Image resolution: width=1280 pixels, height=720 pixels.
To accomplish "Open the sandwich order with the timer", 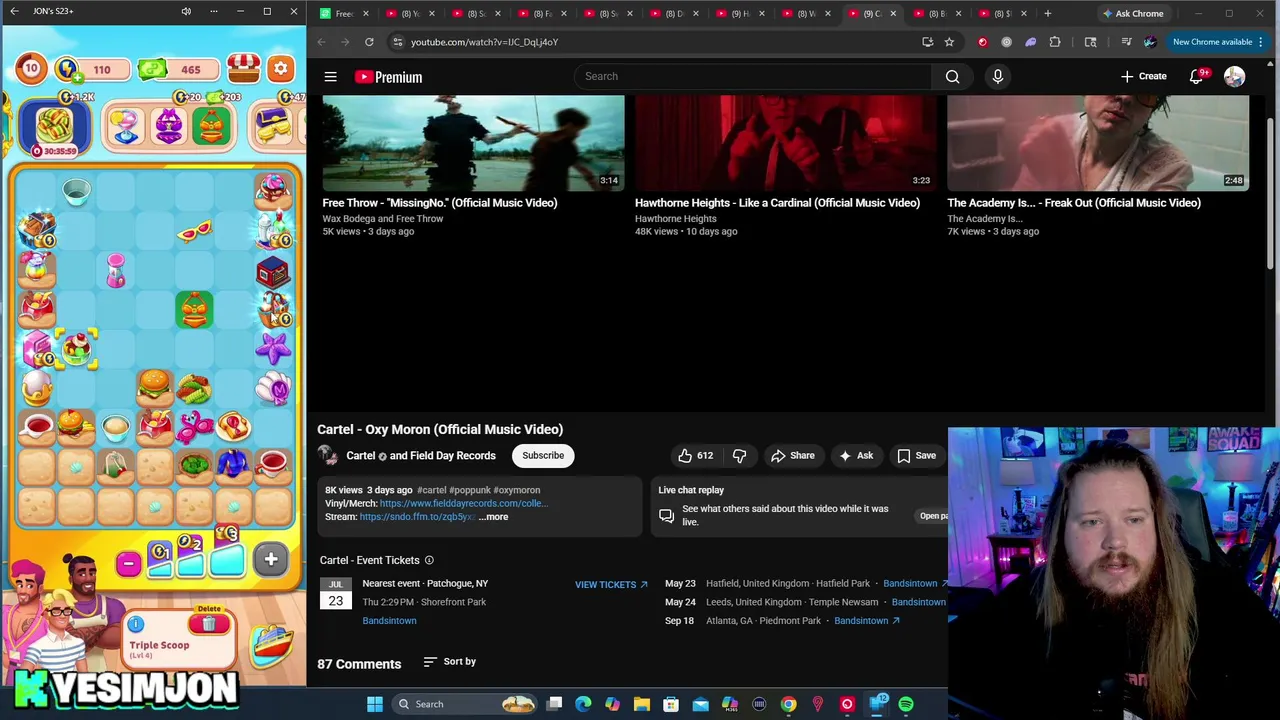I will pos(54,126).
